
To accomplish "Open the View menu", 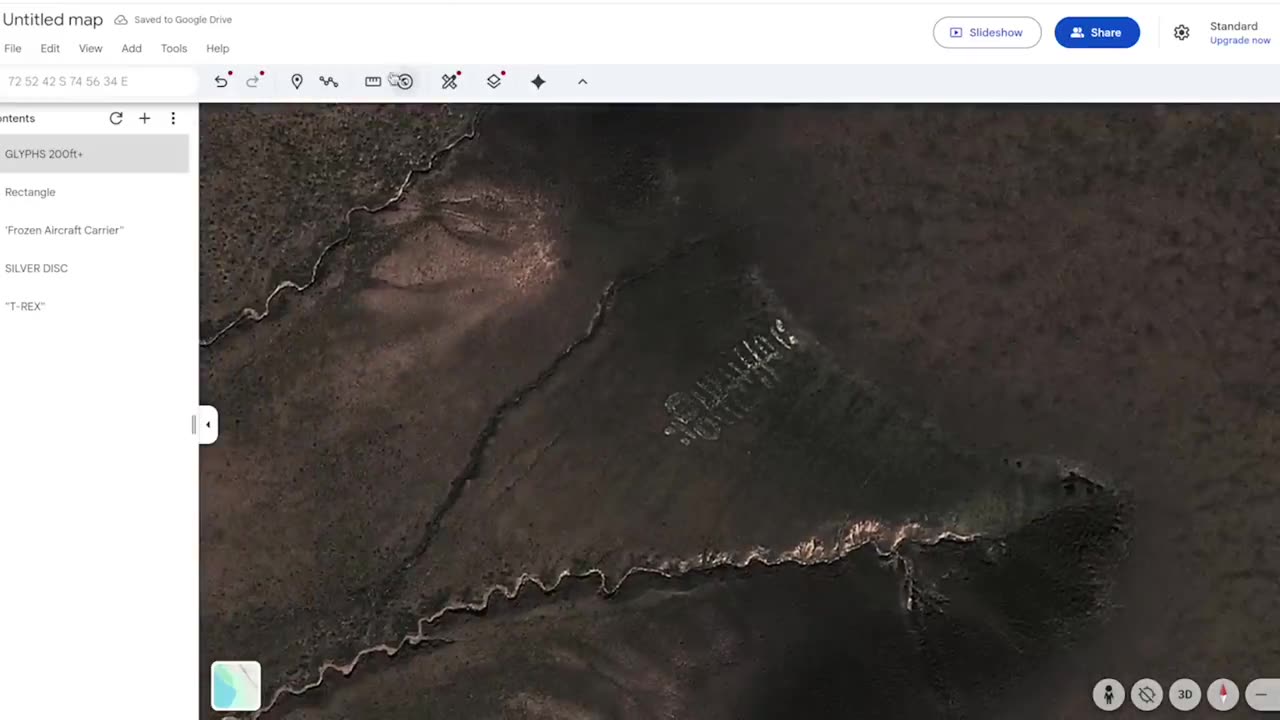I will 90,48.
